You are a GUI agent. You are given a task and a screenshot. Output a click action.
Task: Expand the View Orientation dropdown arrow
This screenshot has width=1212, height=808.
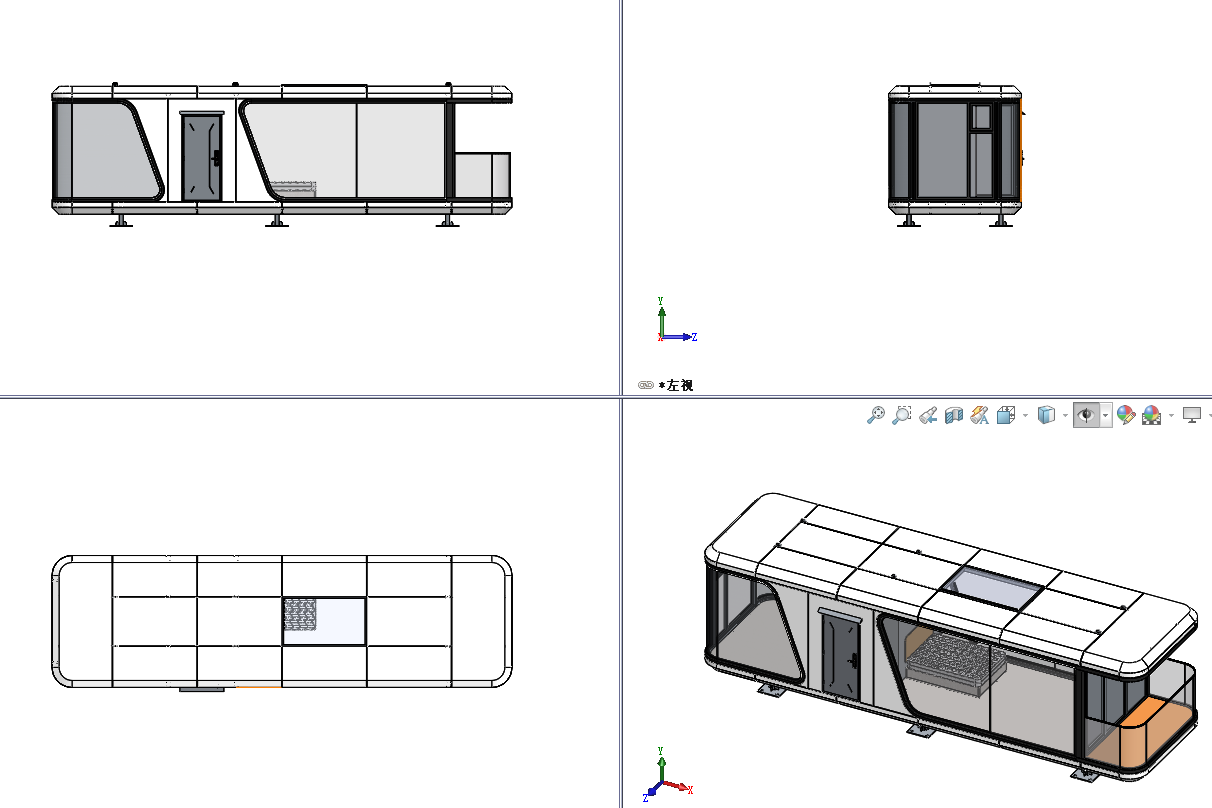[1025, 415]
